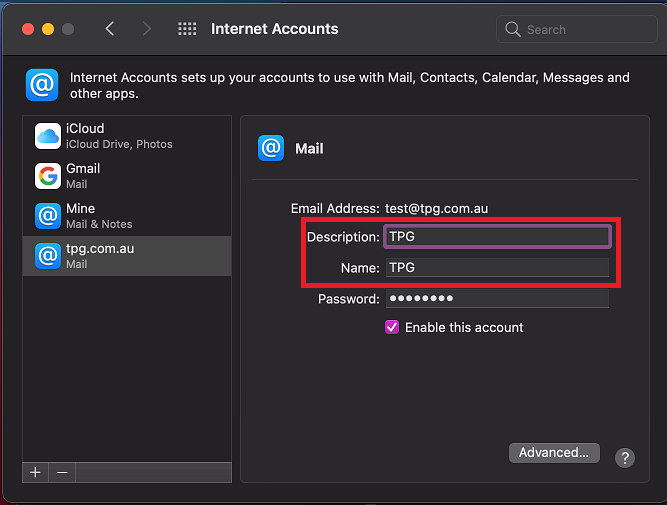Click the 'Email Address:' label

pos(335,208)
